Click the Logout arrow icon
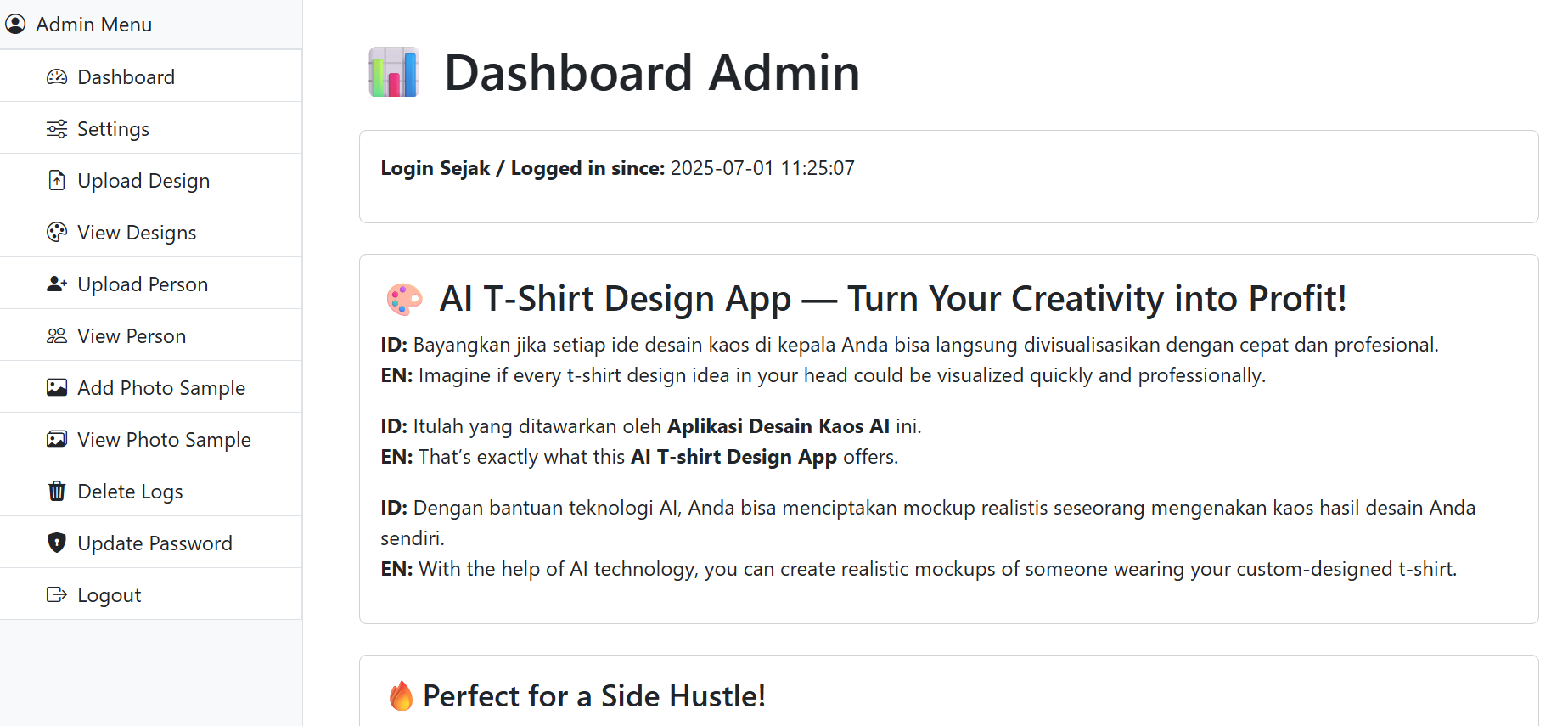 pos(57,595)
